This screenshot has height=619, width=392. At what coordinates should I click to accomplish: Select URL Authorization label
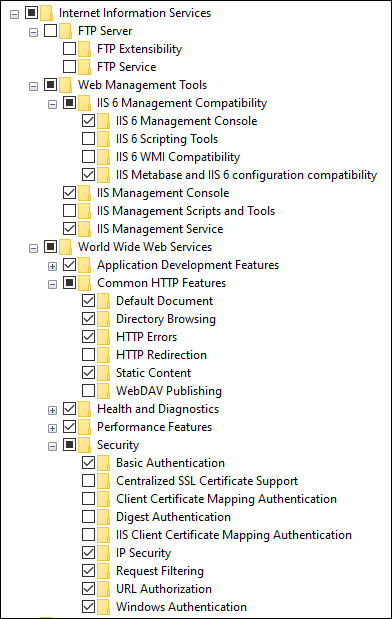(164, 589)
